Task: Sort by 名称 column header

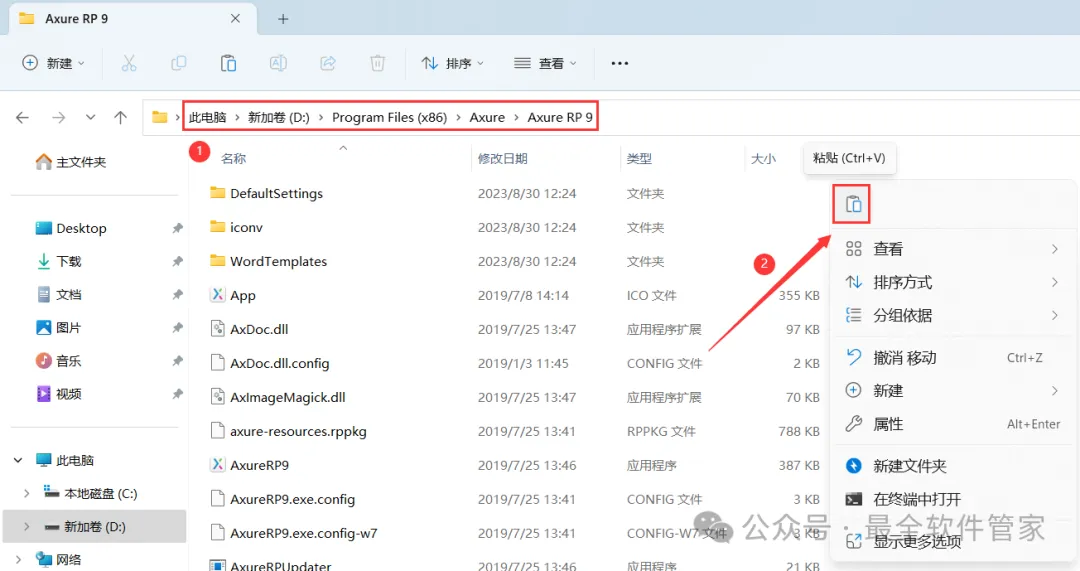Action: 233,158
